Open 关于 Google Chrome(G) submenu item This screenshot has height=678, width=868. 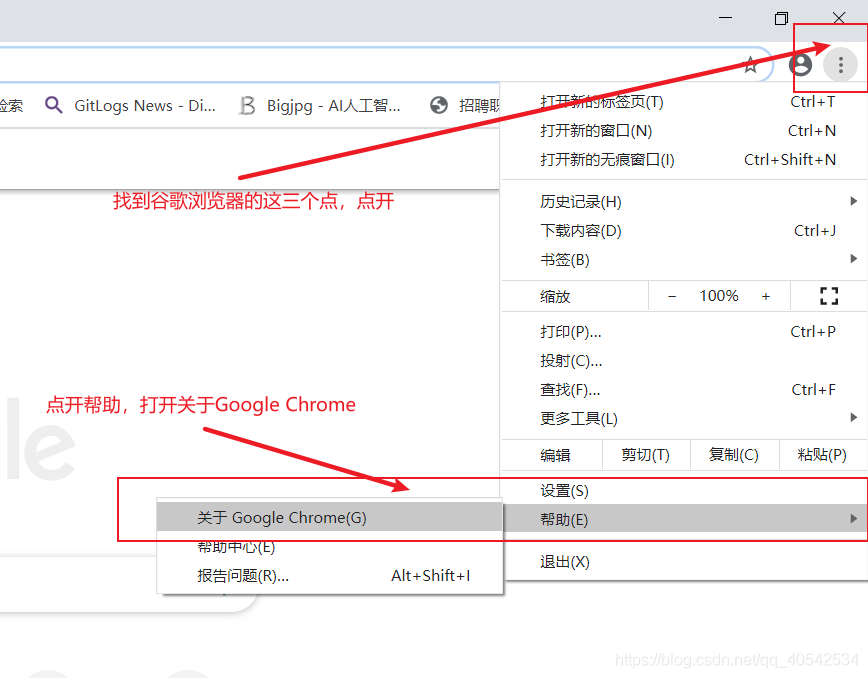point(329,517)
